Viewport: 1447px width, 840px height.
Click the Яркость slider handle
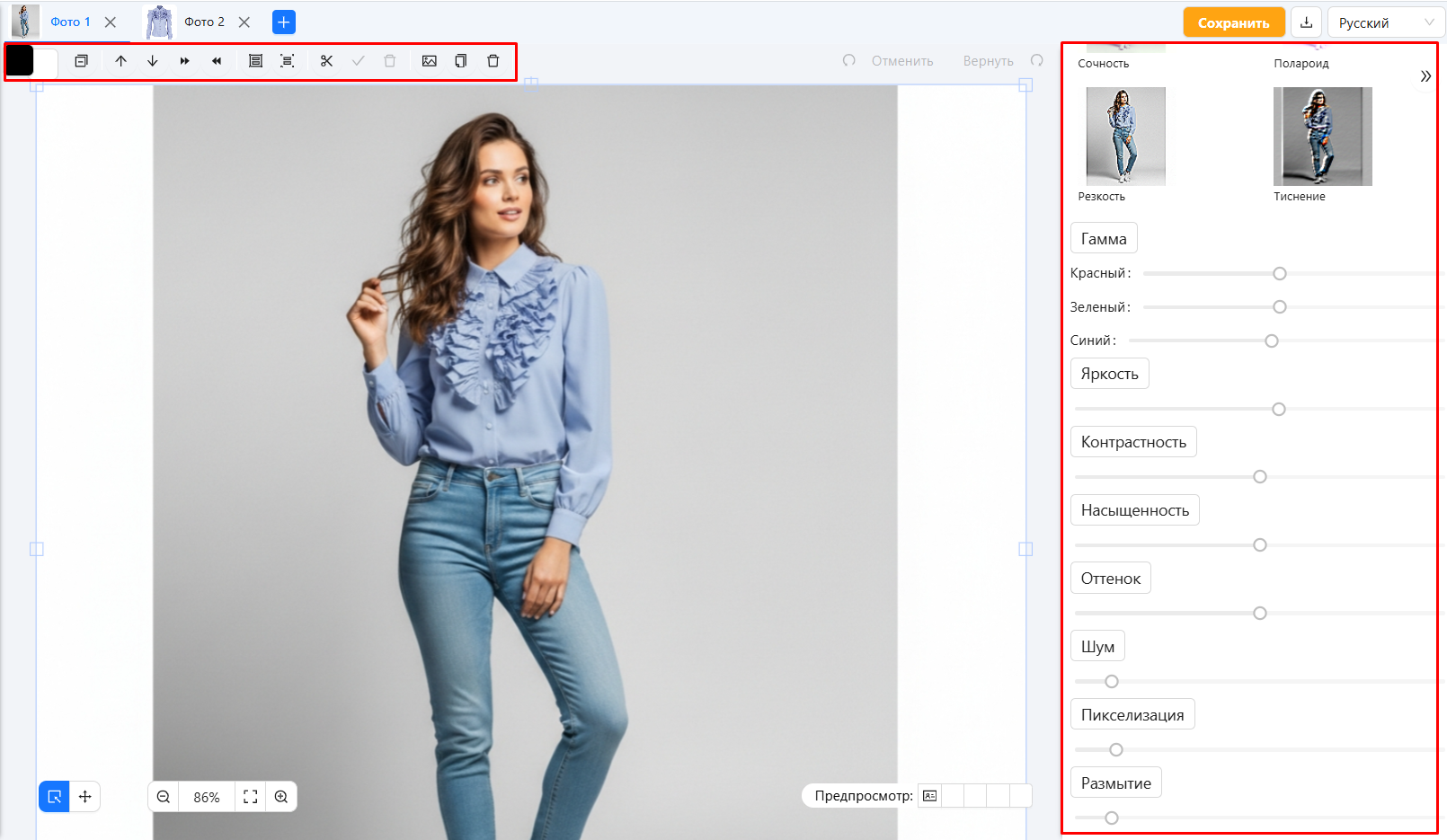[1279, 410]
